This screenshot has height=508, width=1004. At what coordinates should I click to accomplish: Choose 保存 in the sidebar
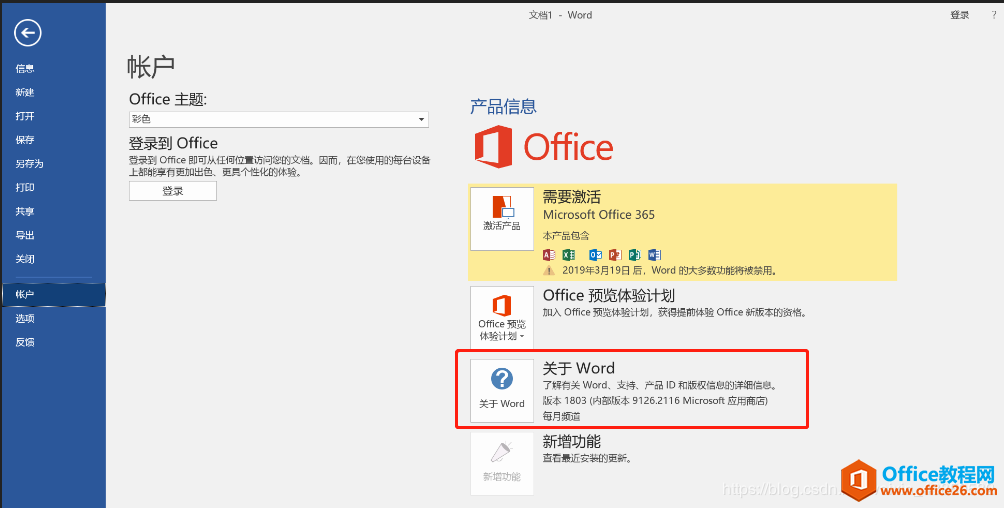25,140
